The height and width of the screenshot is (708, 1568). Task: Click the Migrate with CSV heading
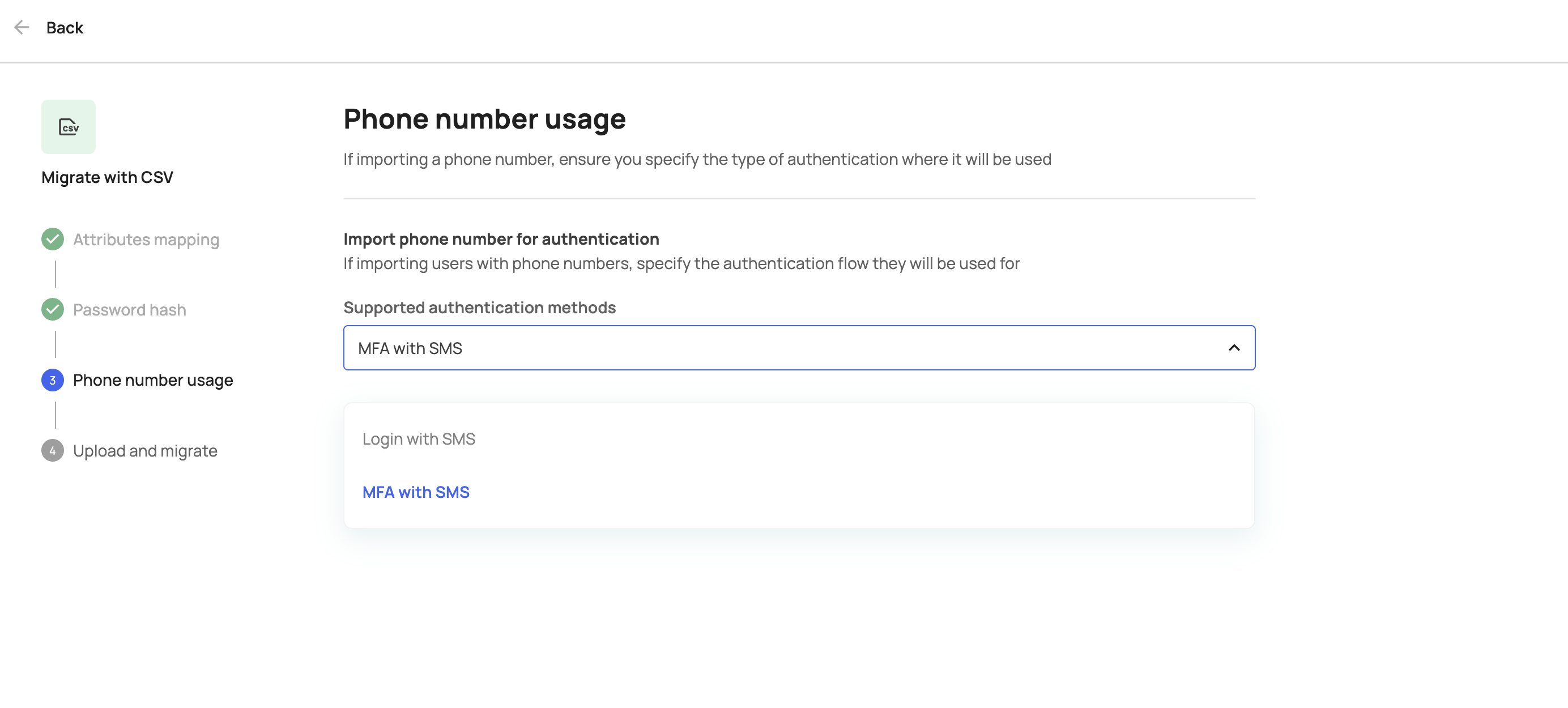point(107,177)
